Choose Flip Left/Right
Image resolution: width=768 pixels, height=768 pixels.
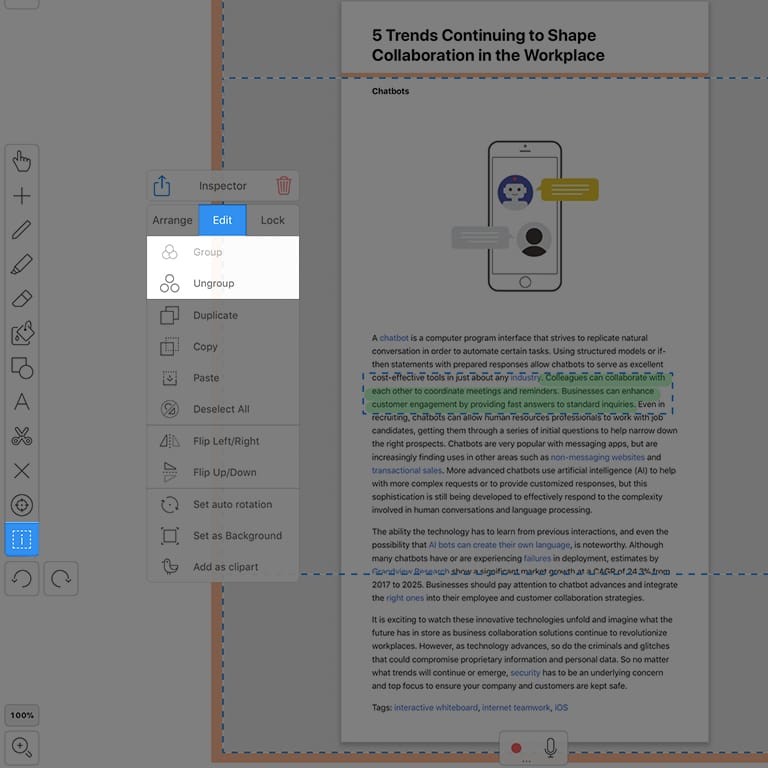223,441
